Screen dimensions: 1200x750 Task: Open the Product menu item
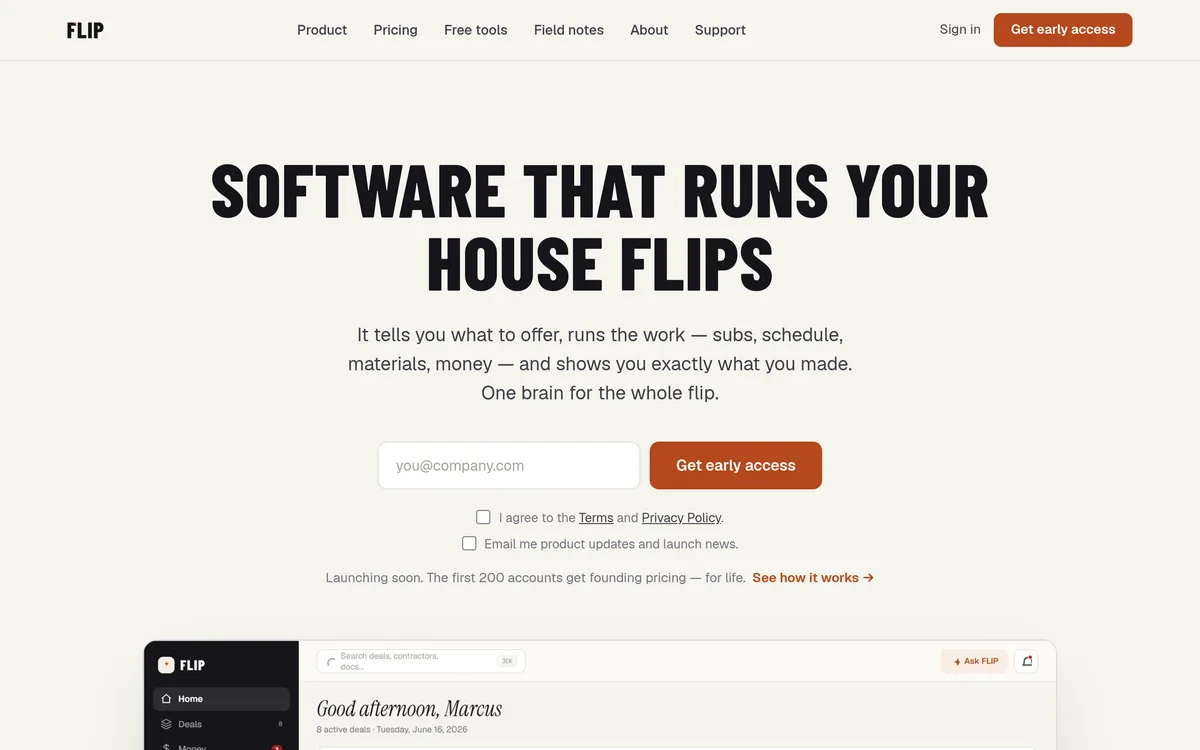tap(322, 30)
